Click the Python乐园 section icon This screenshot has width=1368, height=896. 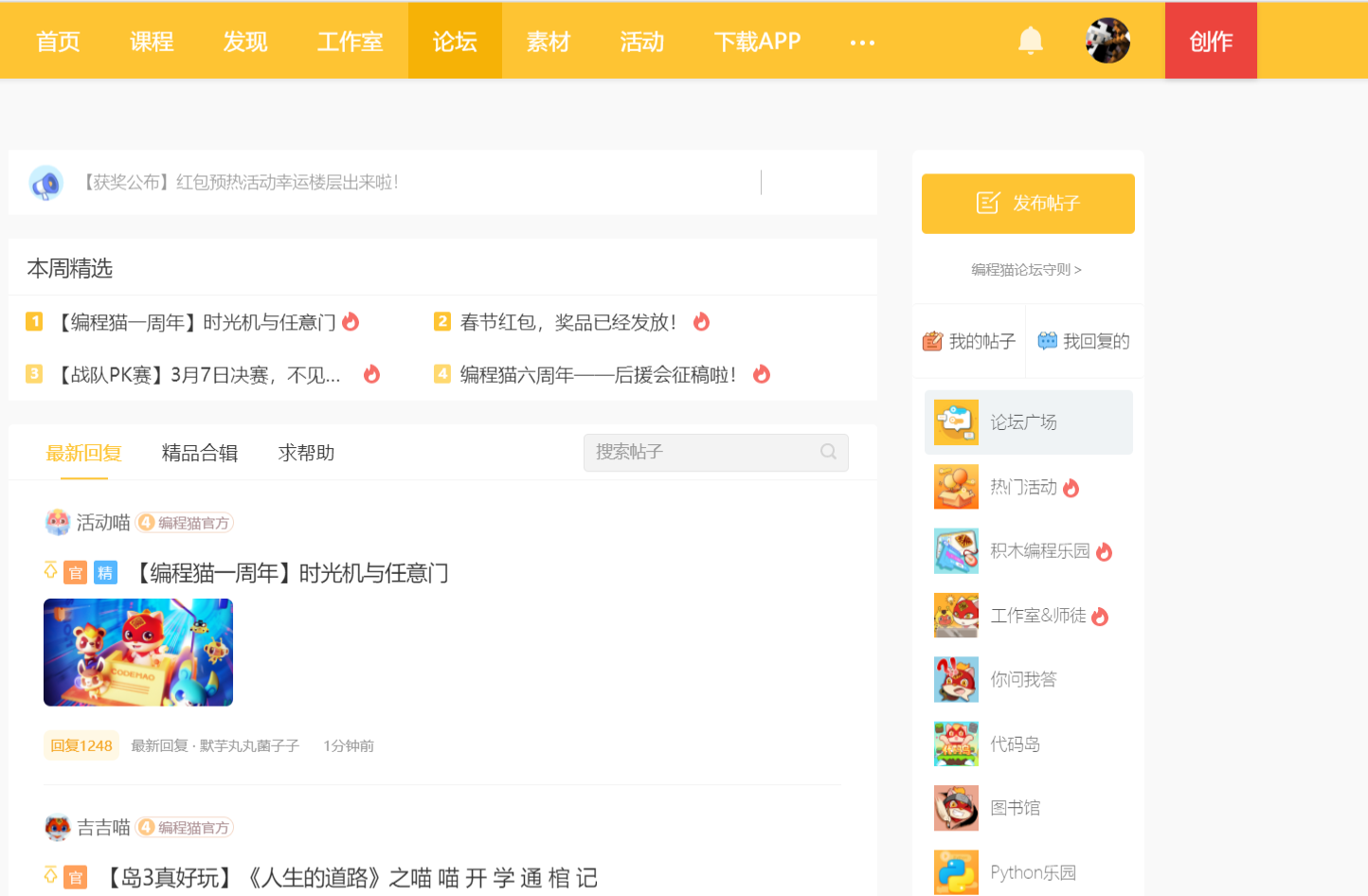[956, 872]
